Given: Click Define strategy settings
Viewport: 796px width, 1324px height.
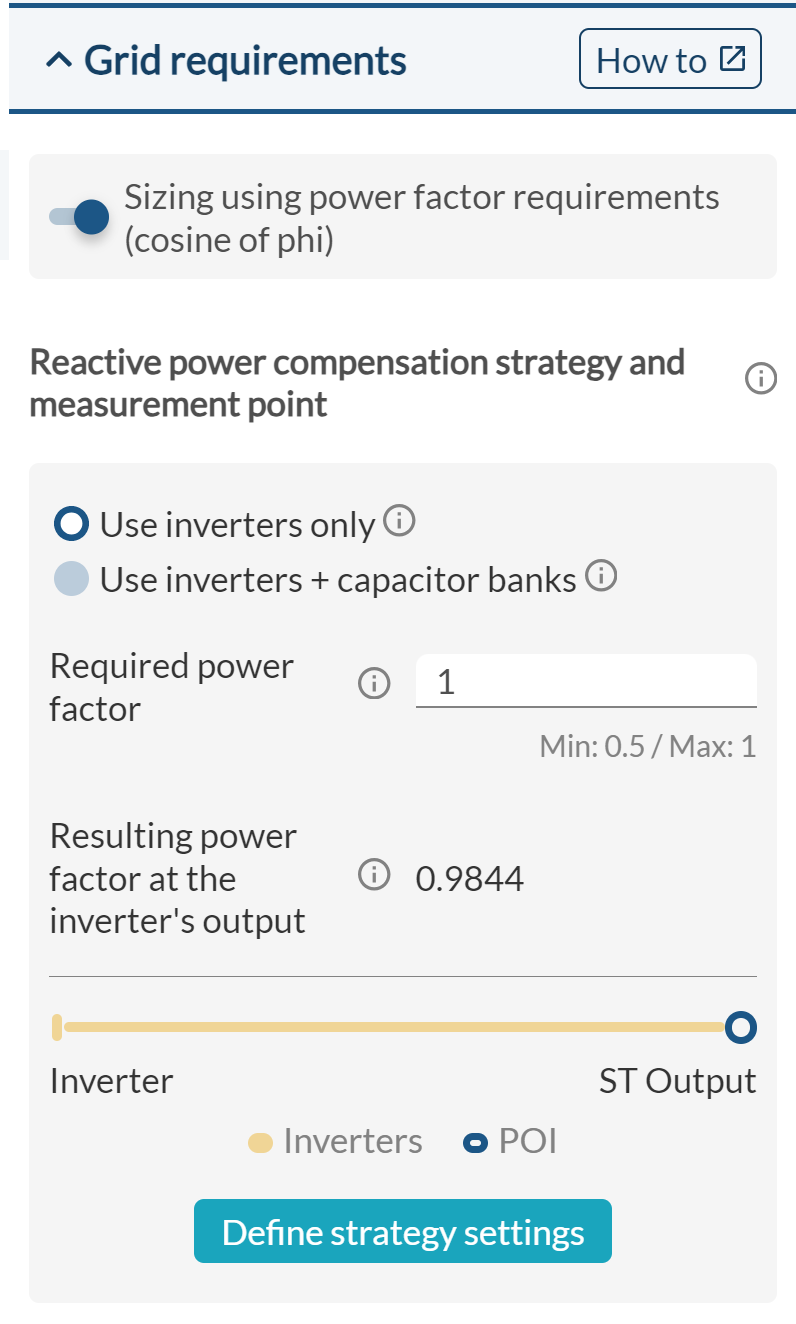Looking at the screenshot, I should pyautogui.click(x=402, y=1231).
